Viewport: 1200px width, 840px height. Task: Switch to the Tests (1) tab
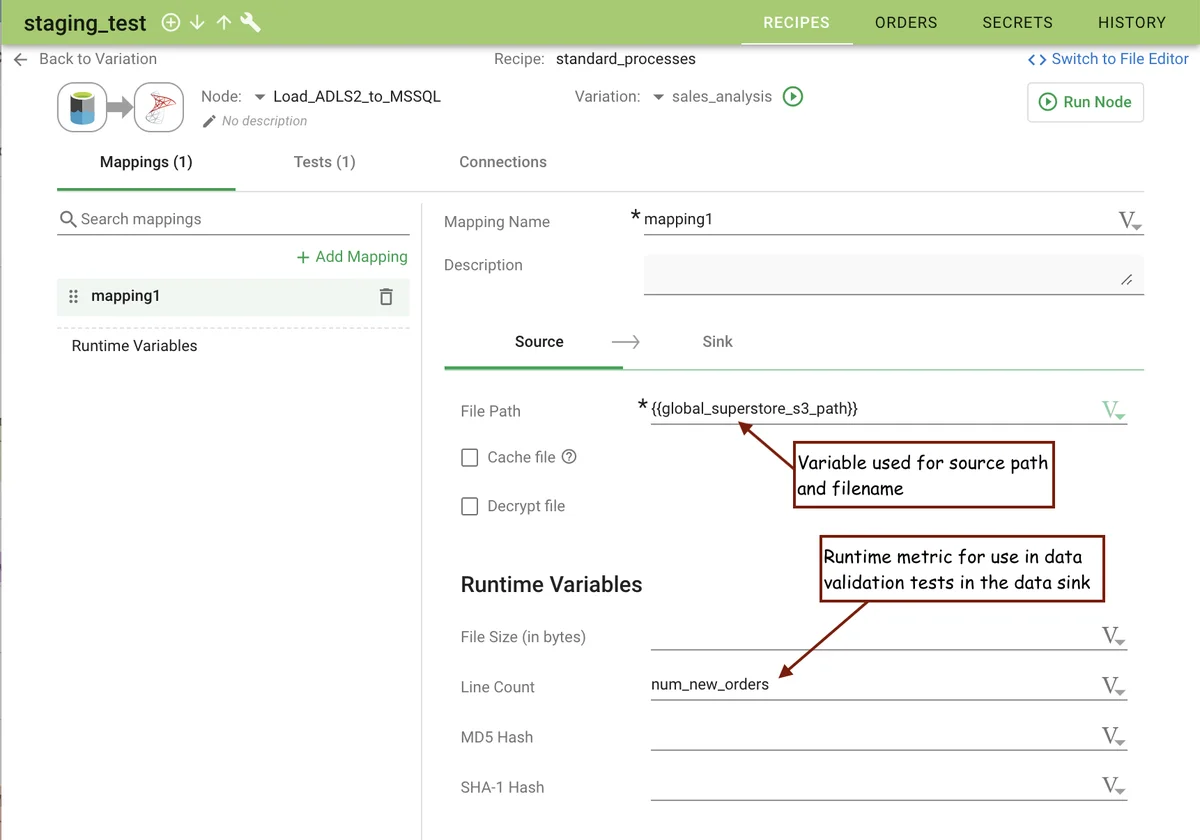(324, 162)
